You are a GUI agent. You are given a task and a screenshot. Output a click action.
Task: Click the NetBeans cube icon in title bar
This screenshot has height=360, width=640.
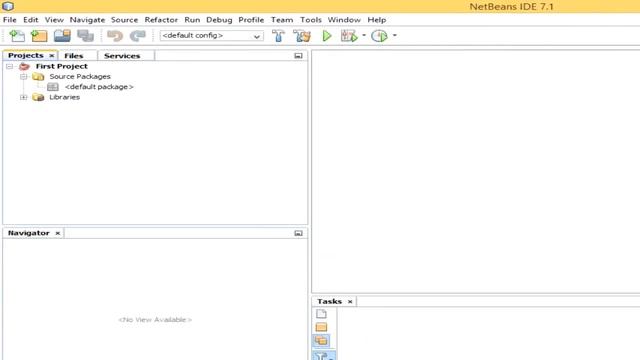8,6
